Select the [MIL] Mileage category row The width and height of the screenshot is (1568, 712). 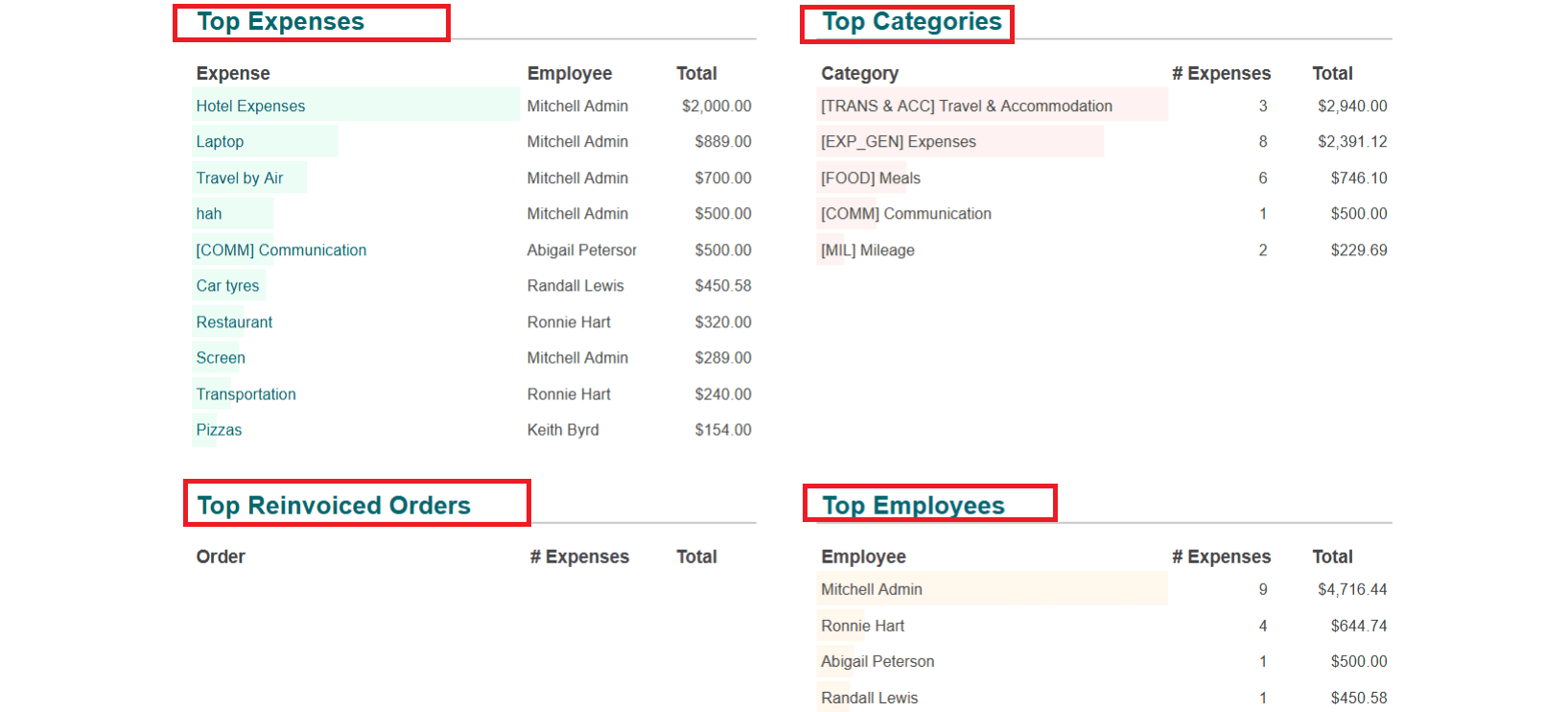pos(868,249)
